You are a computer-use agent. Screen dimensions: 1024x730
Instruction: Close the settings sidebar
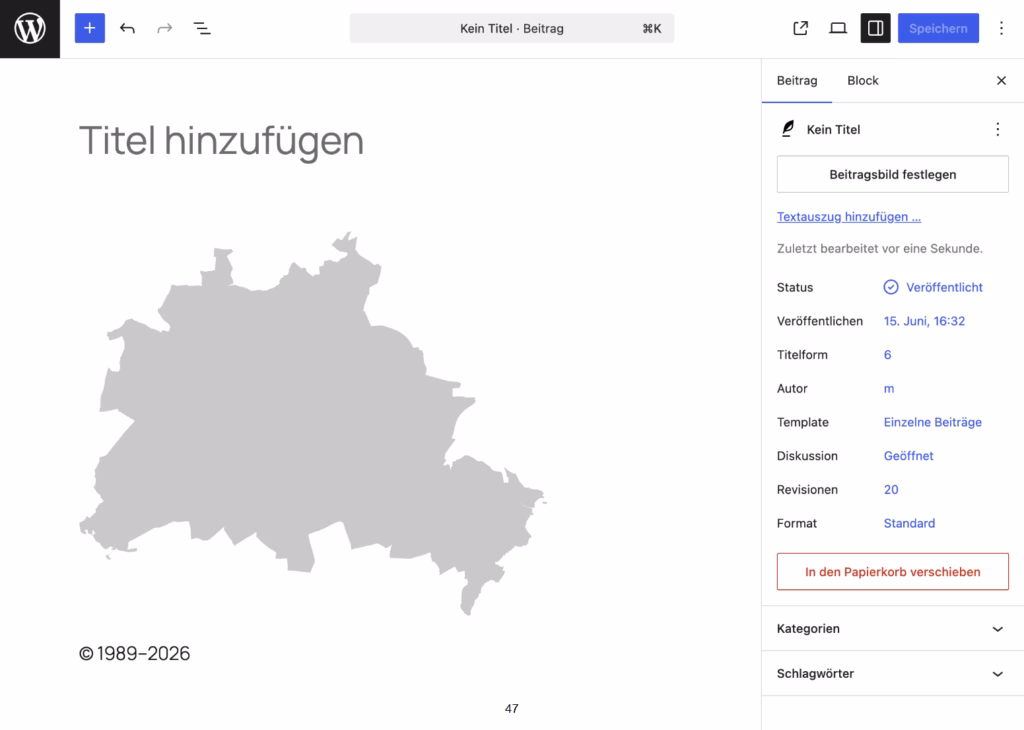[1001, 80]
